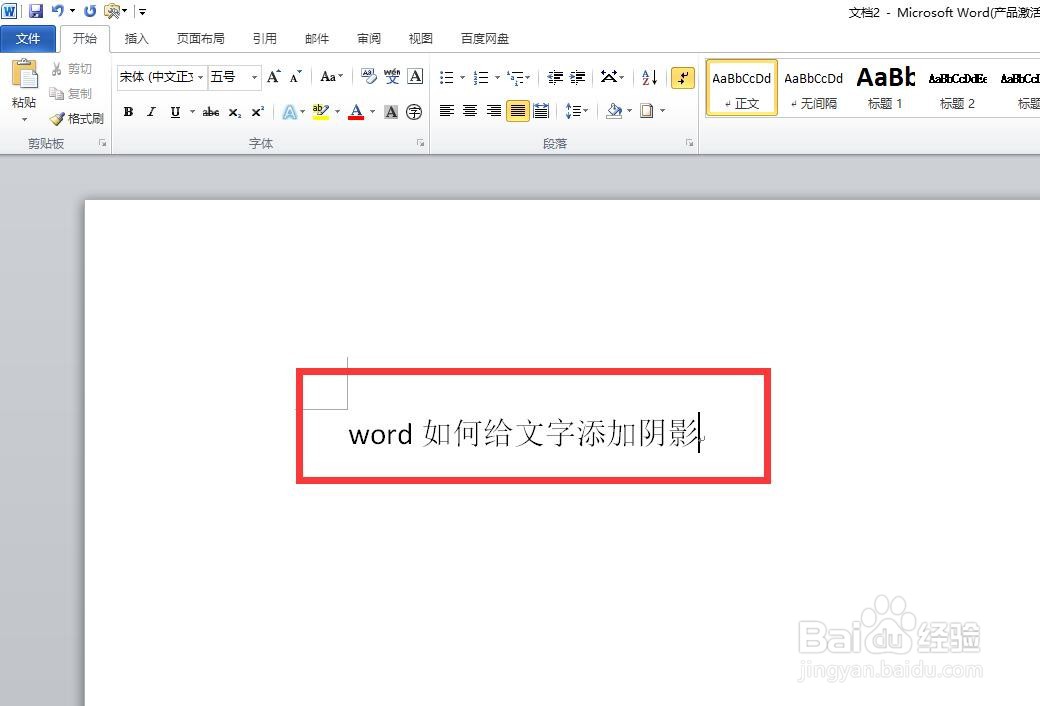Toggle Subscript formatting

[235, 112]
